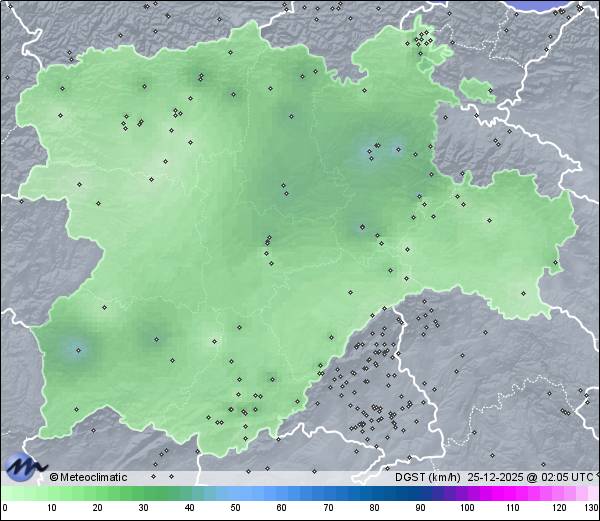Click the purple swatch above scale value 100
This screenshot has height=521, width=600.
[x=467, y=493]
